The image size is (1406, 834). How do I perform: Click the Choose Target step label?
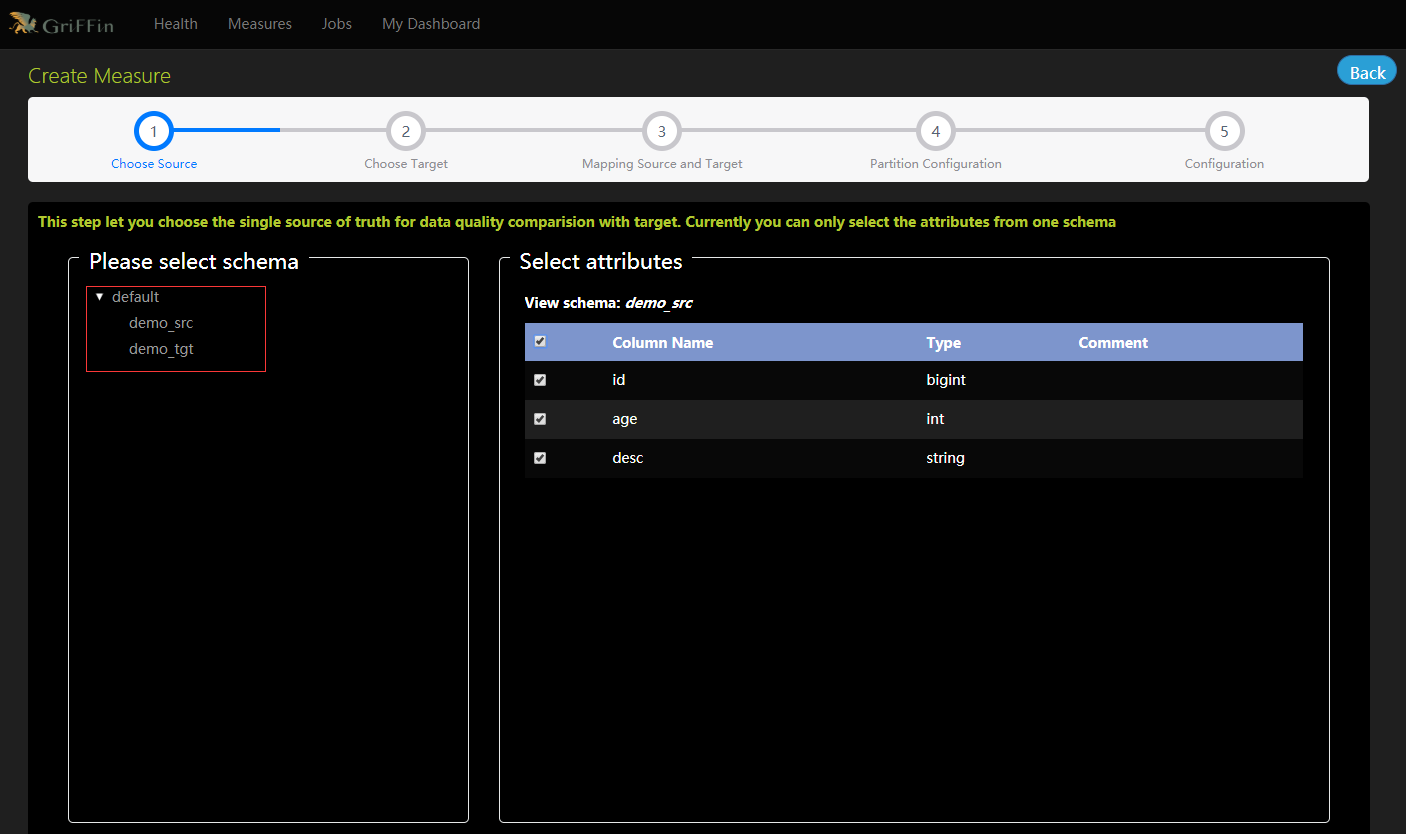coord(406,164)
